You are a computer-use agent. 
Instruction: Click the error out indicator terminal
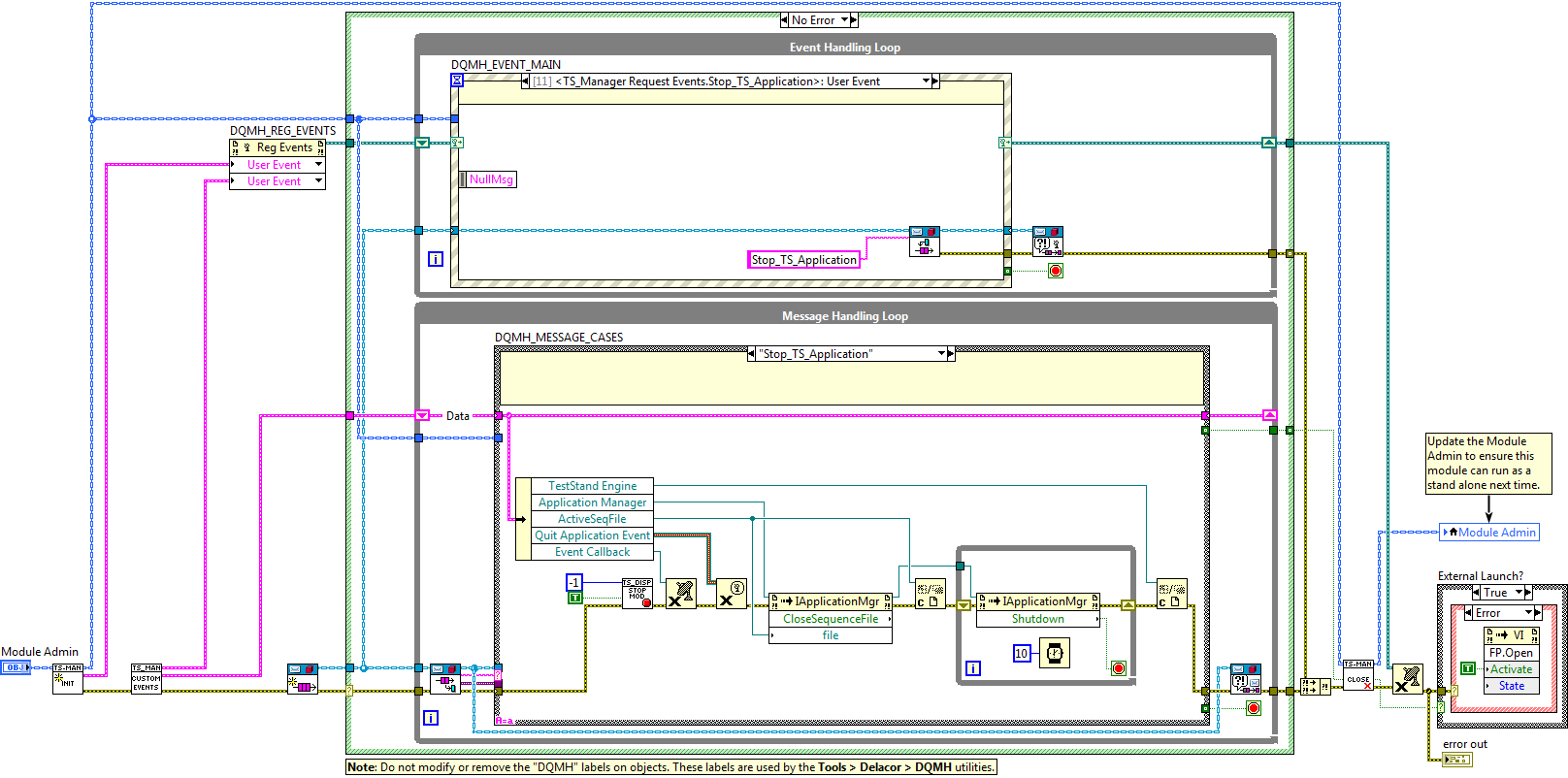coord(1456,760)
